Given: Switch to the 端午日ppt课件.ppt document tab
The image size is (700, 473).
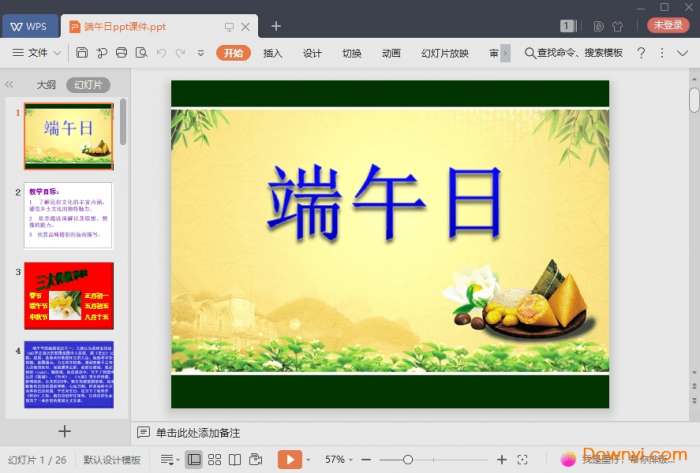Looking at the screenshot, I should (x=125, y=27).
